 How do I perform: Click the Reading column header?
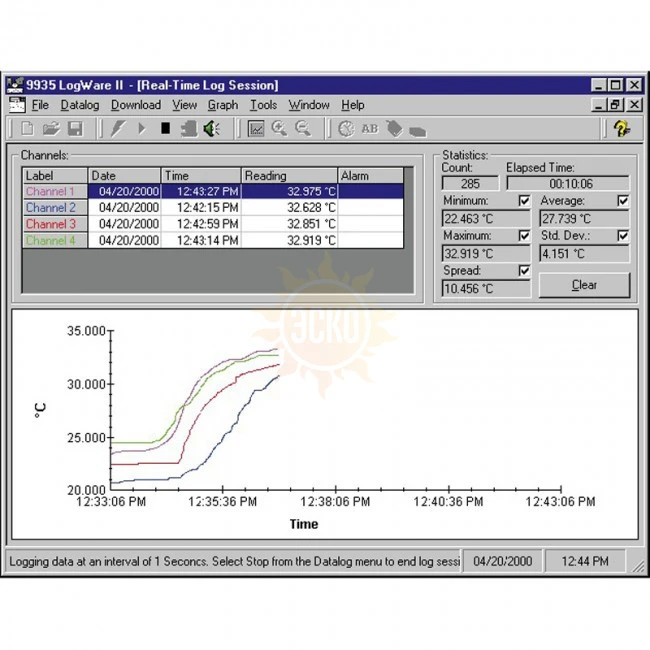click(289, 176)
